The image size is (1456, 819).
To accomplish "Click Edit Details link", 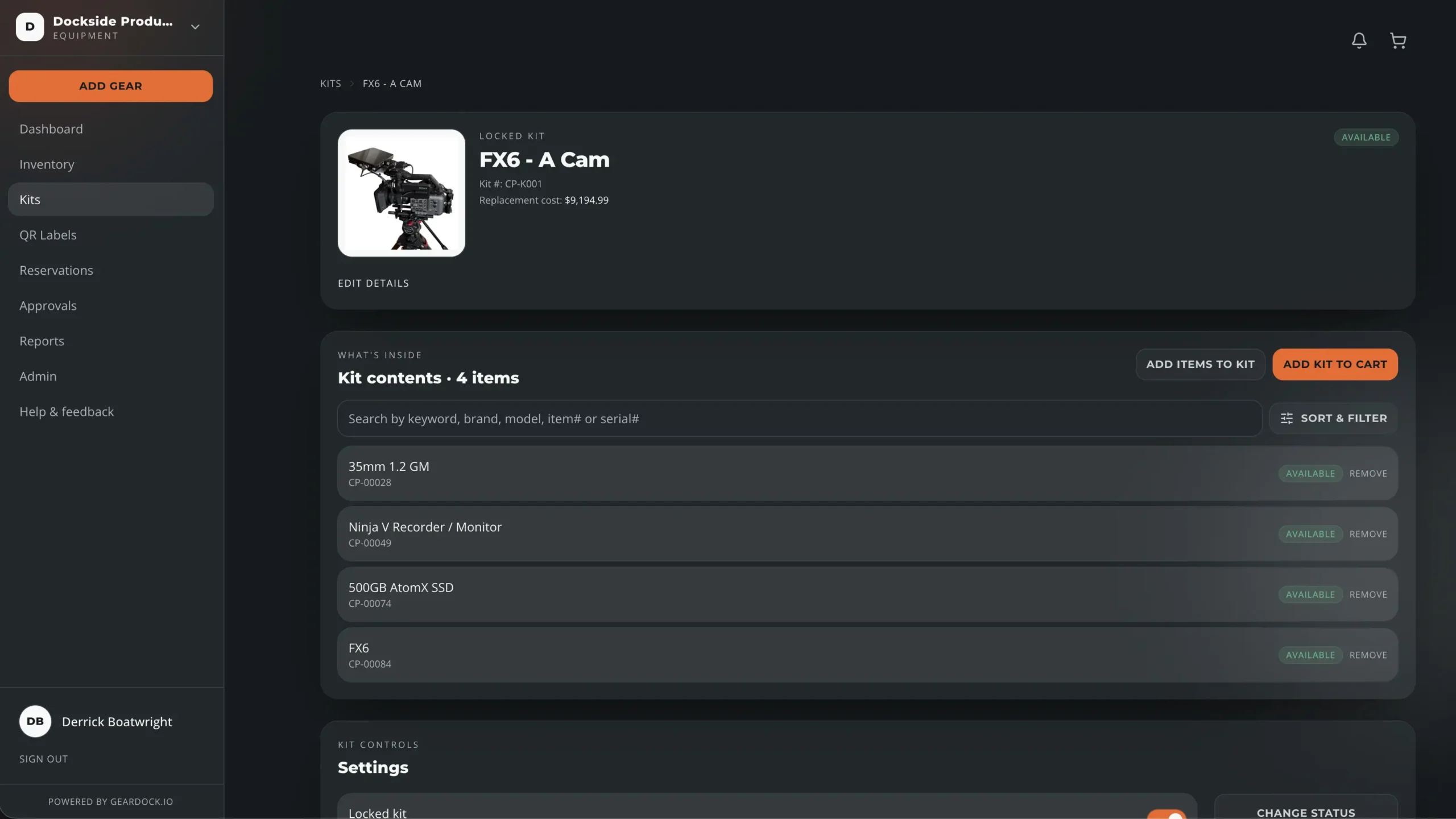I will coord(373,283).
